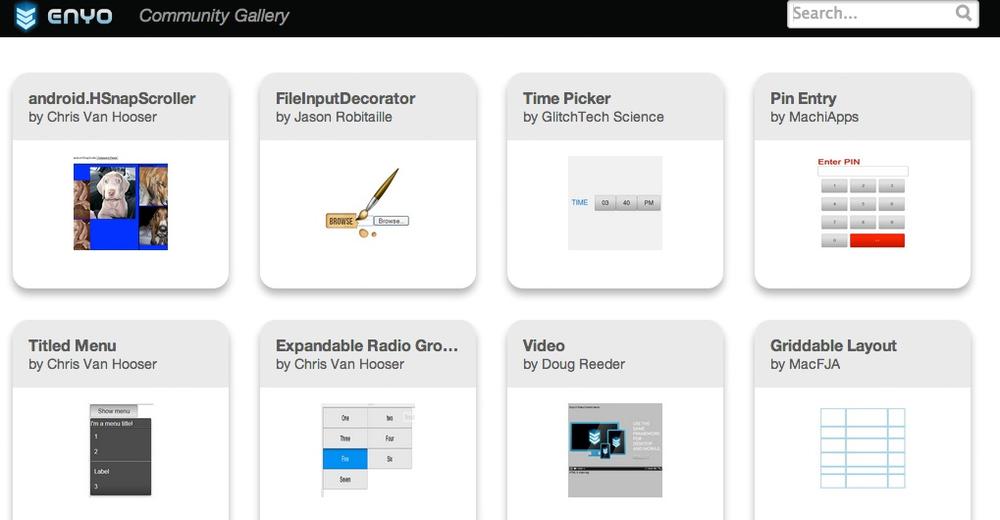This screenshot has height=520, width=1000.
Task: Open the Video component preview thumbnail
Action: point(615,450)
